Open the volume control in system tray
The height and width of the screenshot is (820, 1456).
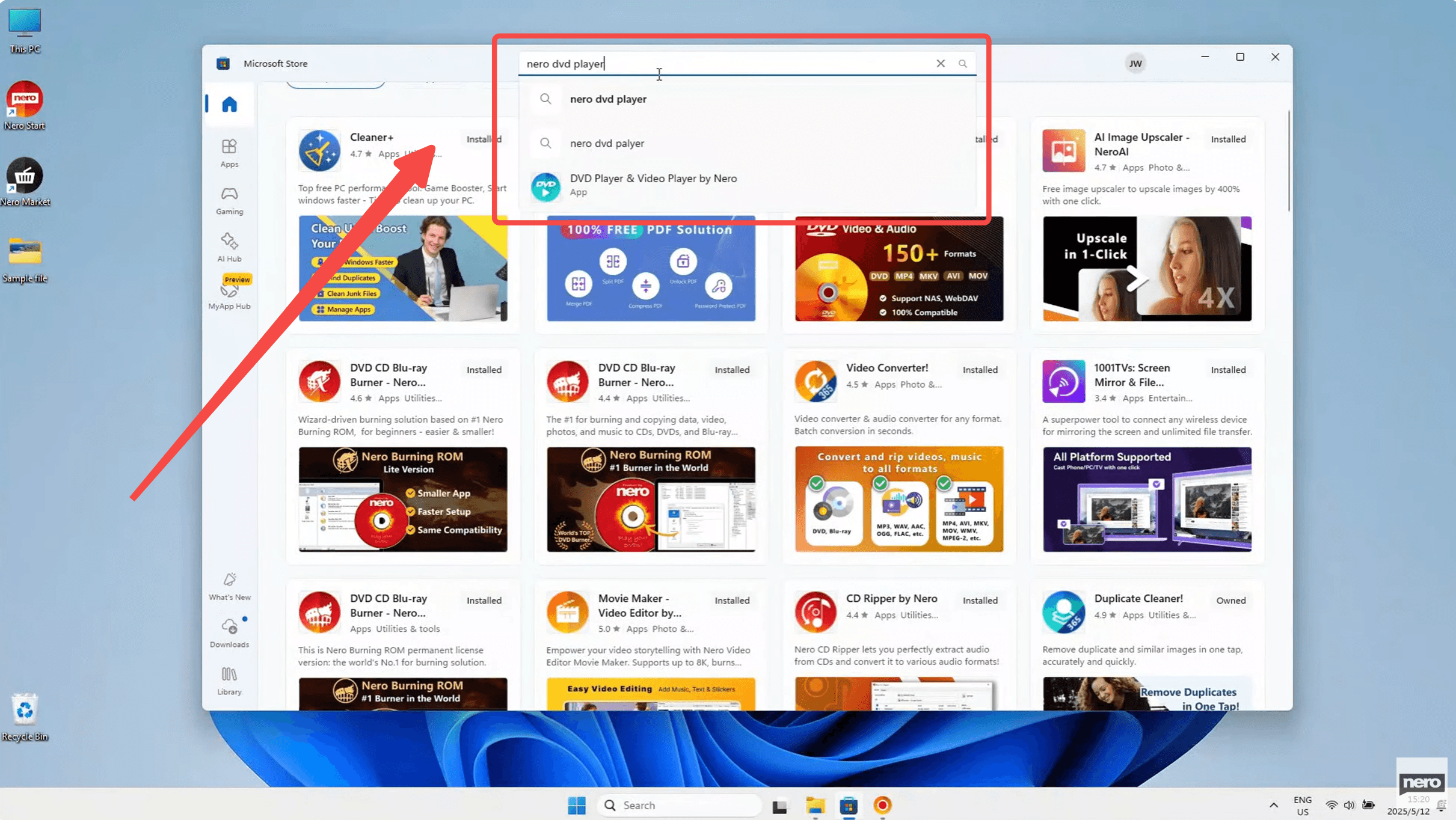[1349, 805]
